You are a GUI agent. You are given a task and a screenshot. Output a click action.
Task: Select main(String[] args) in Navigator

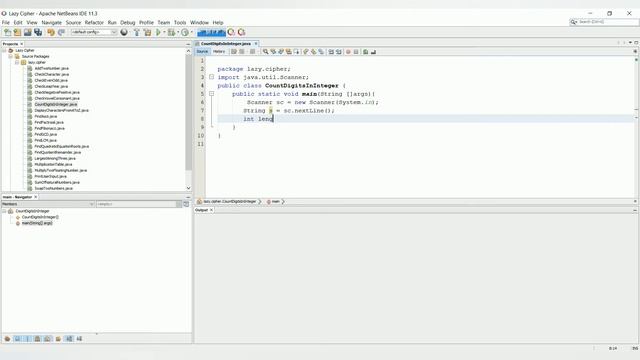(37, 223)
